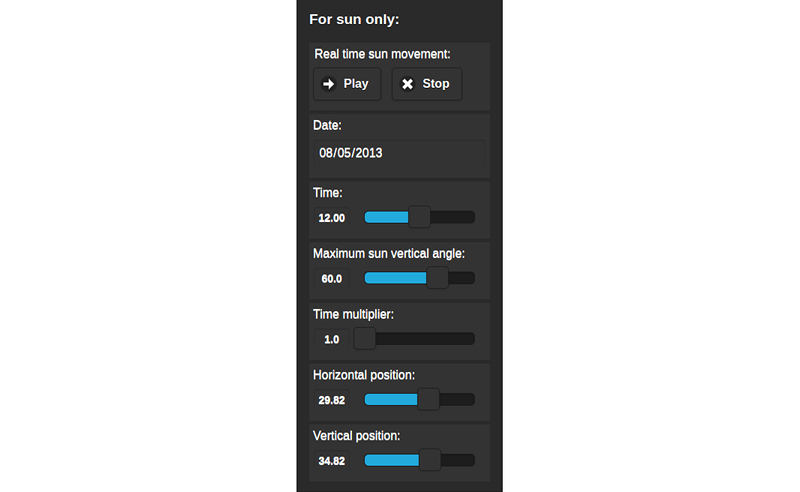Click the unfilled dark part of Time slider

tap(453, 217)
